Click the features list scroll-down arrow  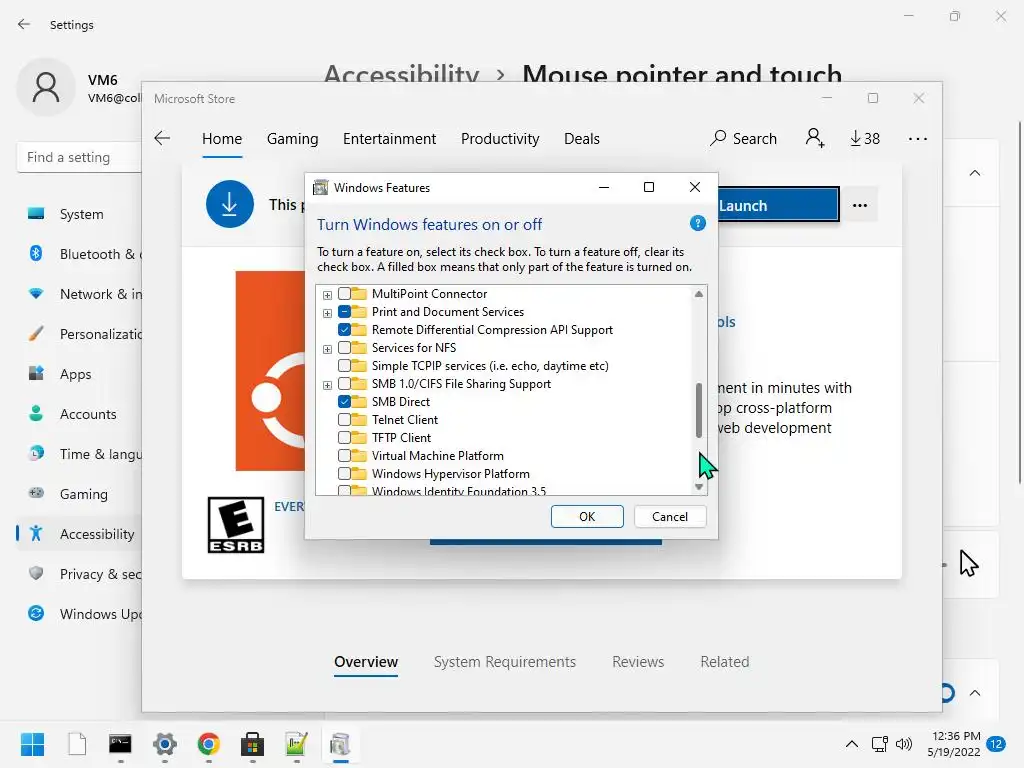pos(699,487)
